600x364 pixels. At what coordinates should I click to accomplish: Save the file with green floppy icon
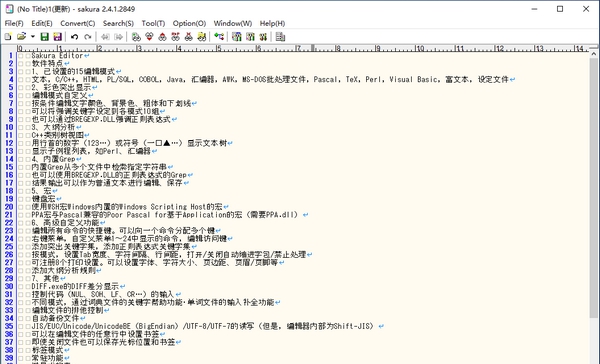coord(45,37)
